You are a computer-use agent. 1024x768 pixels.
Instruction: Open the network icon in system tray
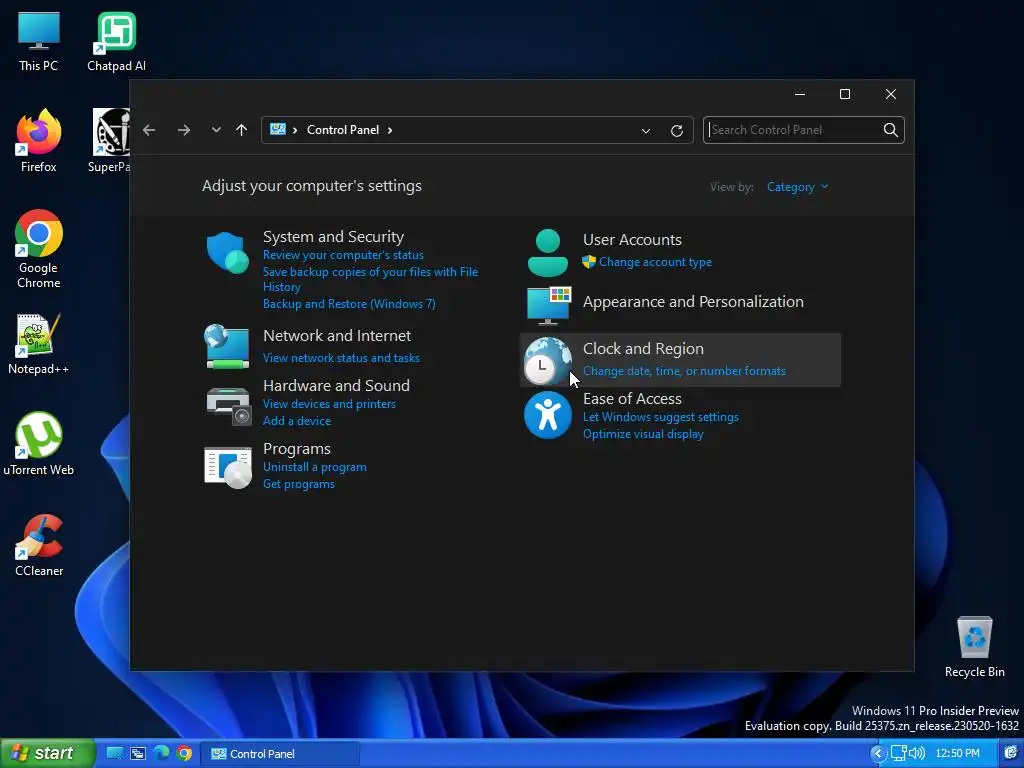pyautogui.click(x=899, y=753)
